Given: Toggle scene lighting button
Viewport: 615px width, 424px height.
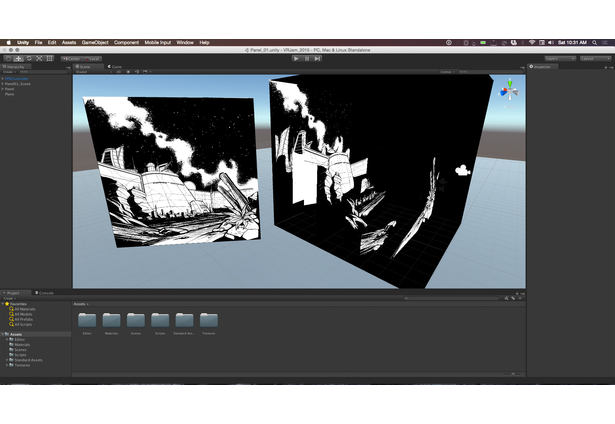Looking at the screenshot, I should [128, 72].
